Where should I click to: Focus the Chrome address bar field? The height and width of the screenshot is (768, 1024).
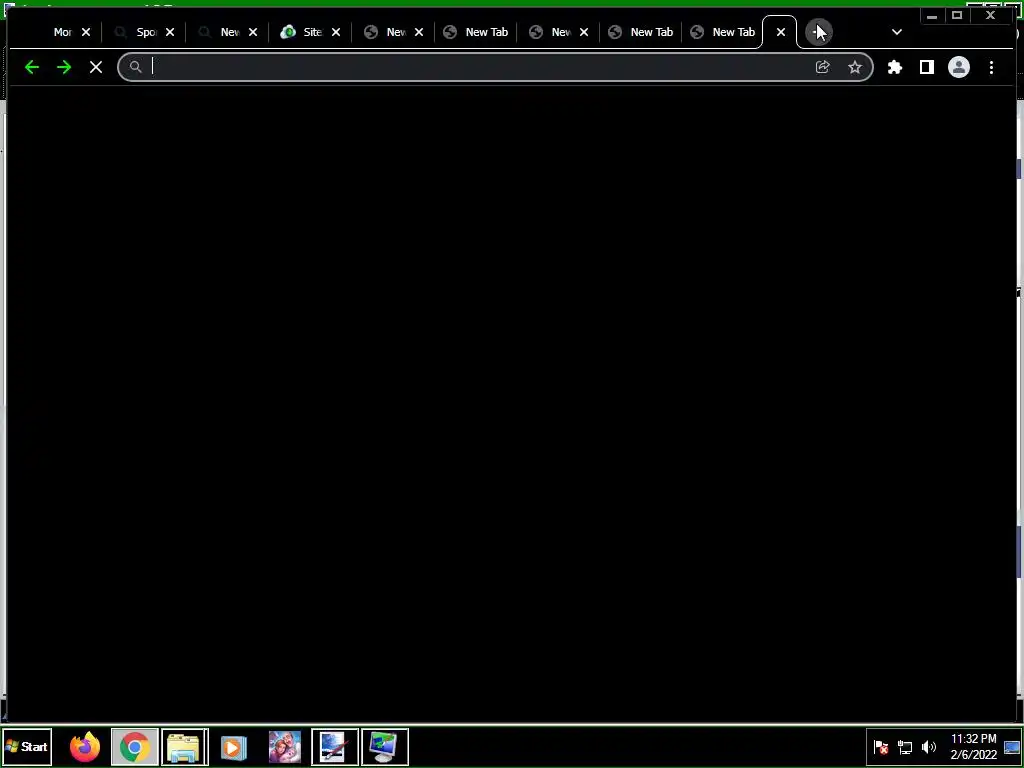click(x=495, y=67)
